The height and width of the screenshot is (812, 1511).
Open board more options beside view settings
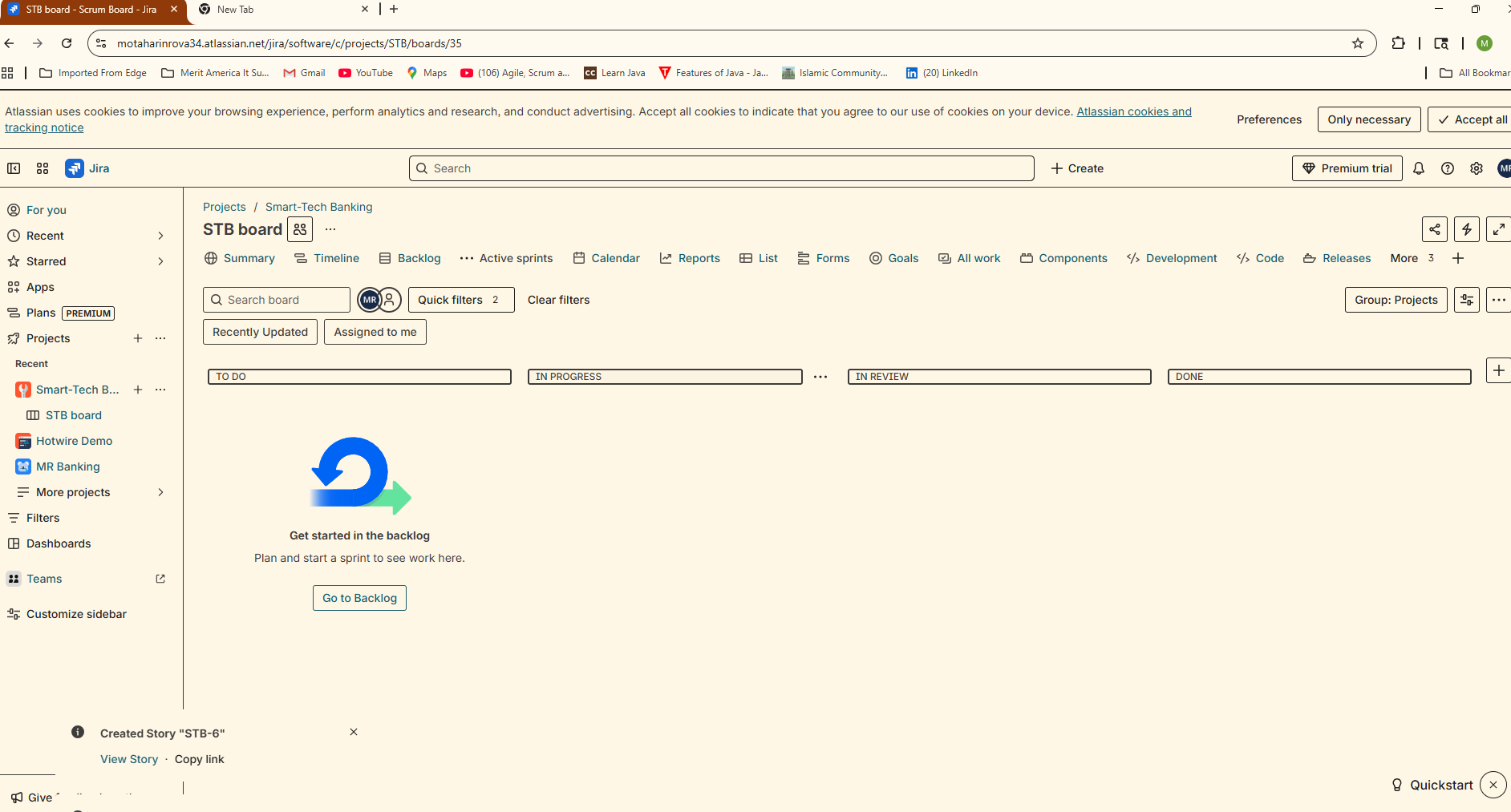(1498, 300)
